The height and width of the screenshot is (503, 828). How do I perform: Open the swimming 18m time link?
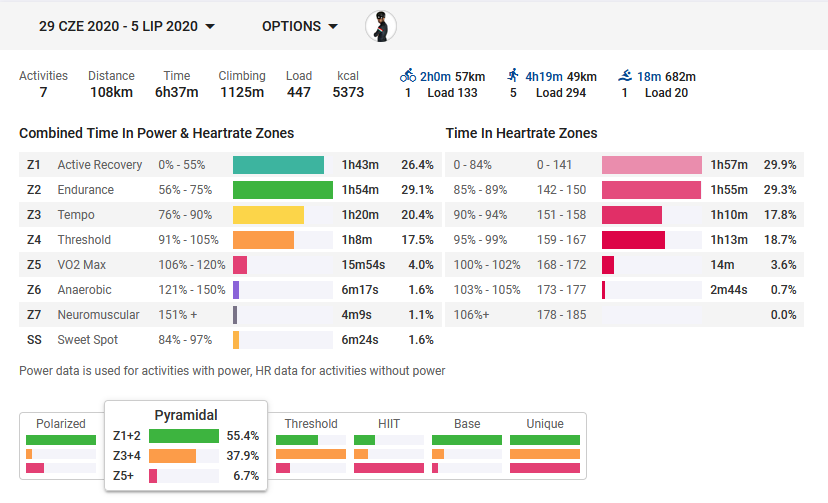coord(648,77)
